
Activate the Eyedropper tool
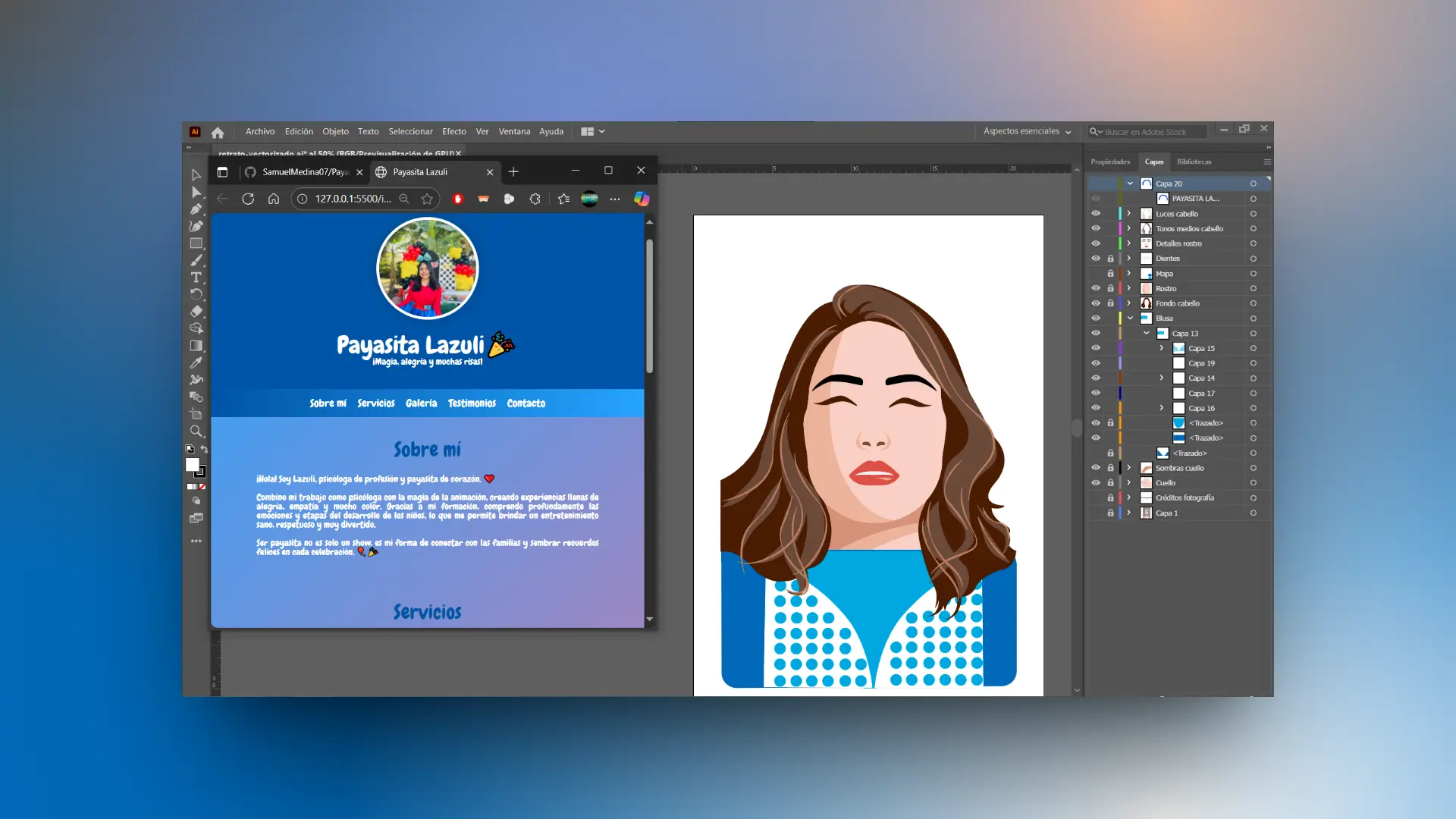pos(196,362)
